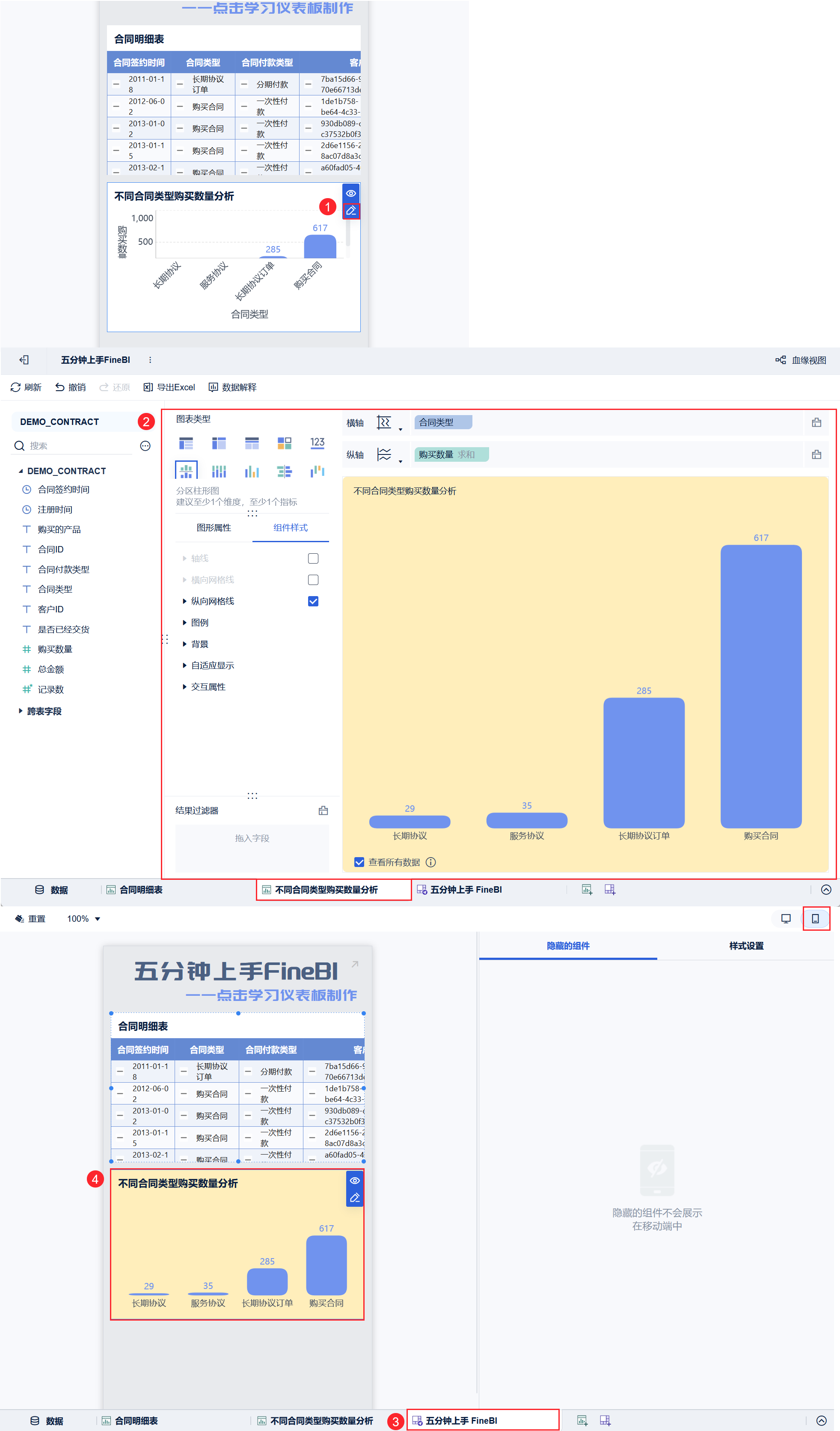840x1431 pixels.
Task: Uncheck the 纵向网格线 checkbox
Action: pos(313,601)
